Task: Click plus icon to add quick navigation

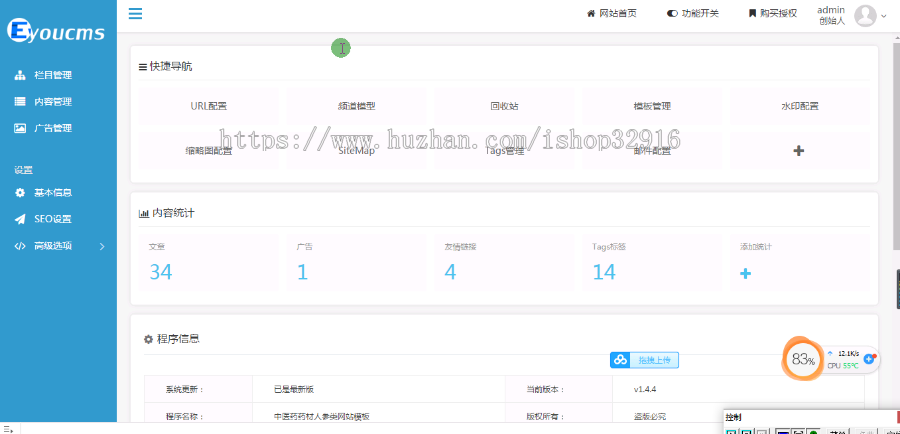Action: coord(798,150)
